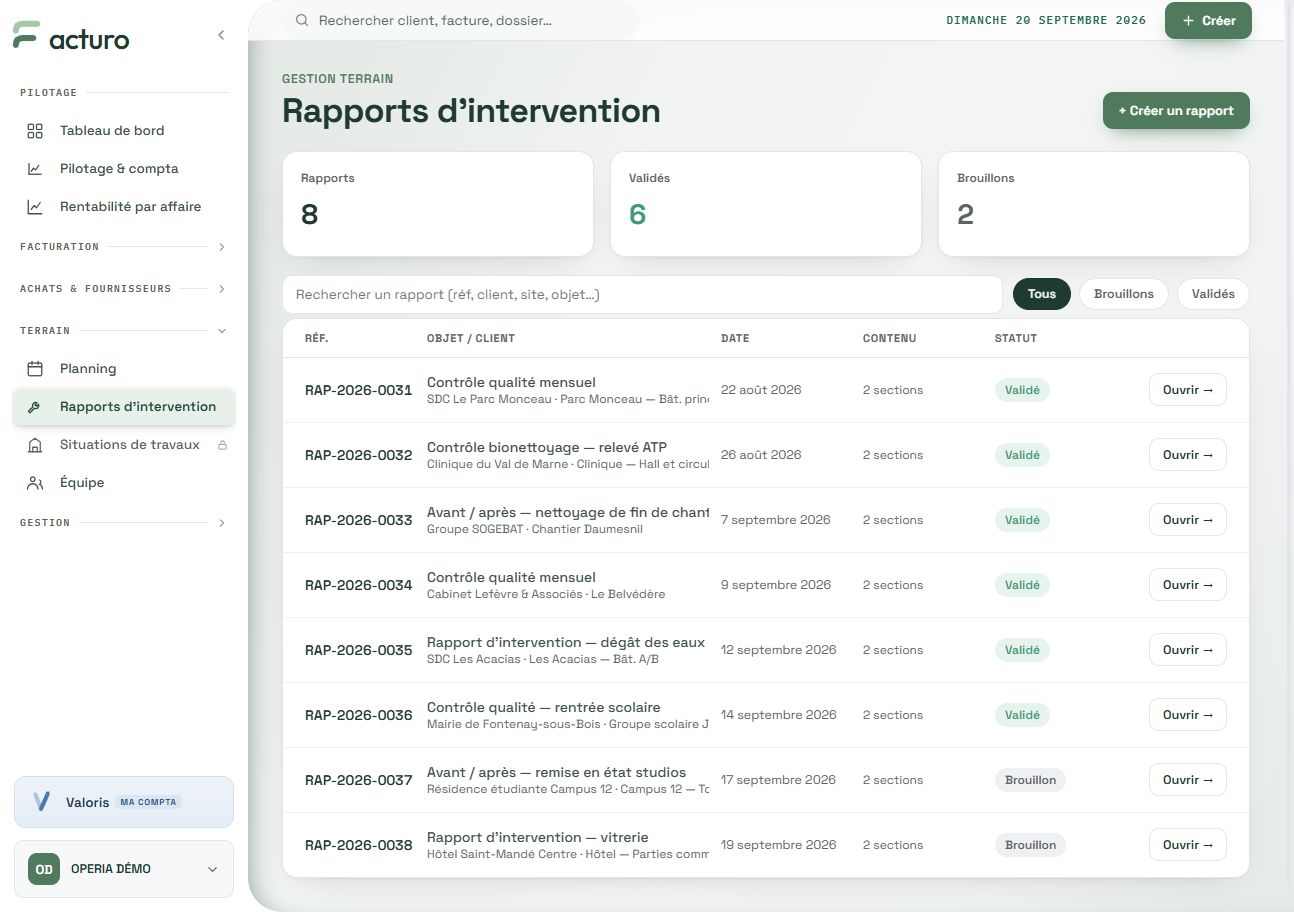1294x912 pixels.
Task: Open the Équipe page
Action: [124, 483]
